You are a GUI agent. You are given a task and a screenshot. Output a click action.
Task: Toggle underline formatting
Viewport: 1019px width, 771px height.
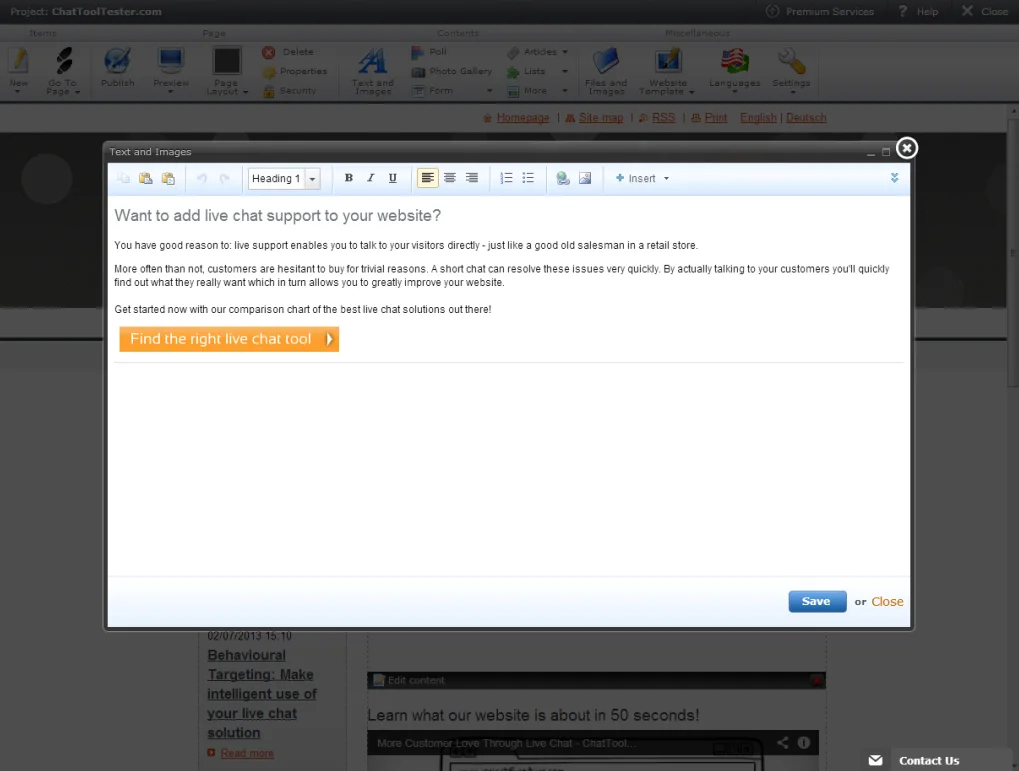[393, 177]
